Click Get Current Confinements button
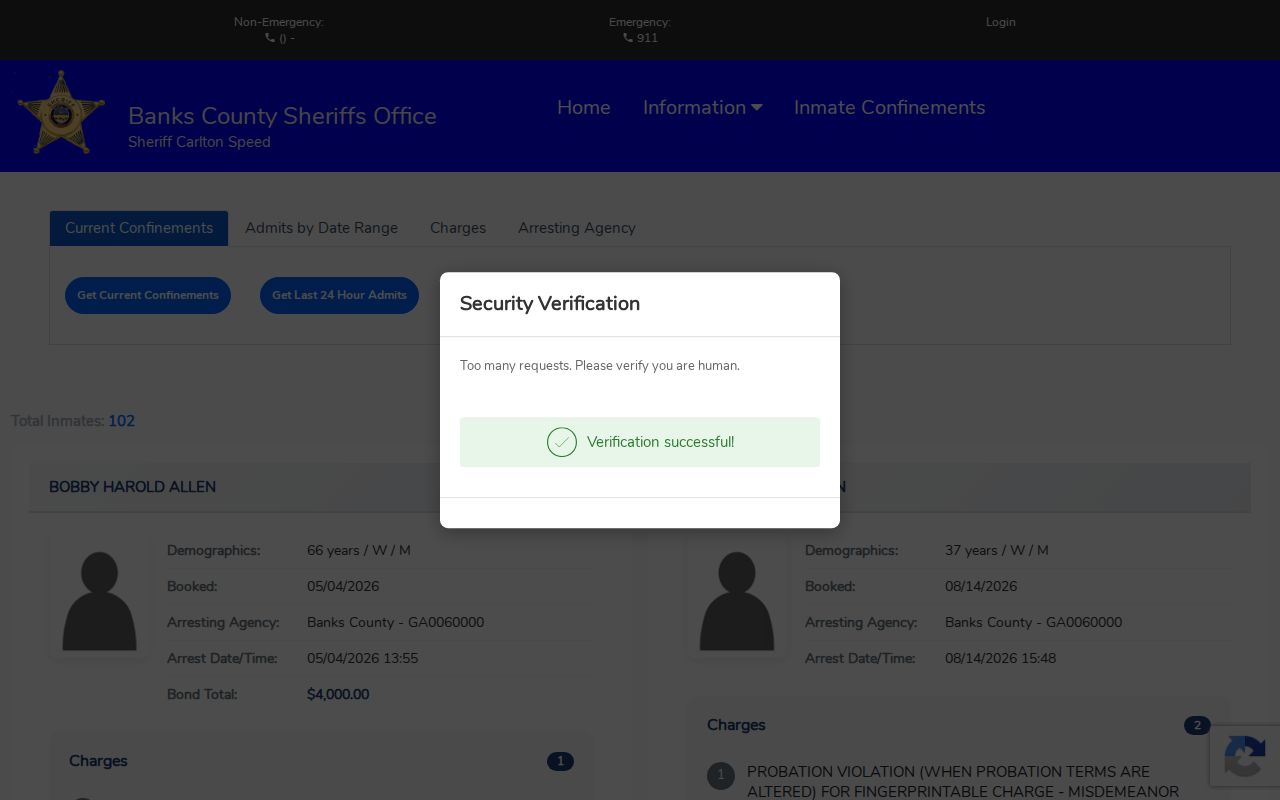 tap(148, 295)
